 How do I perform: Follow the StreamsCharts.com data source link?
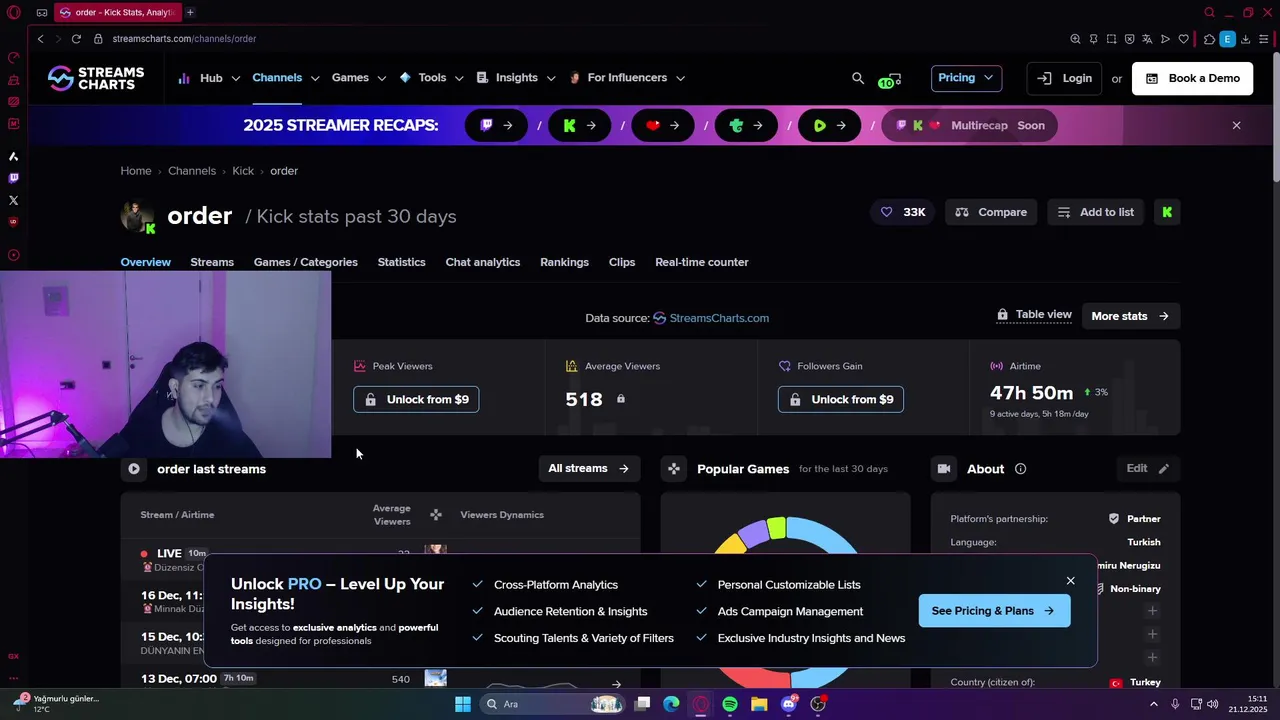point(711,318)
